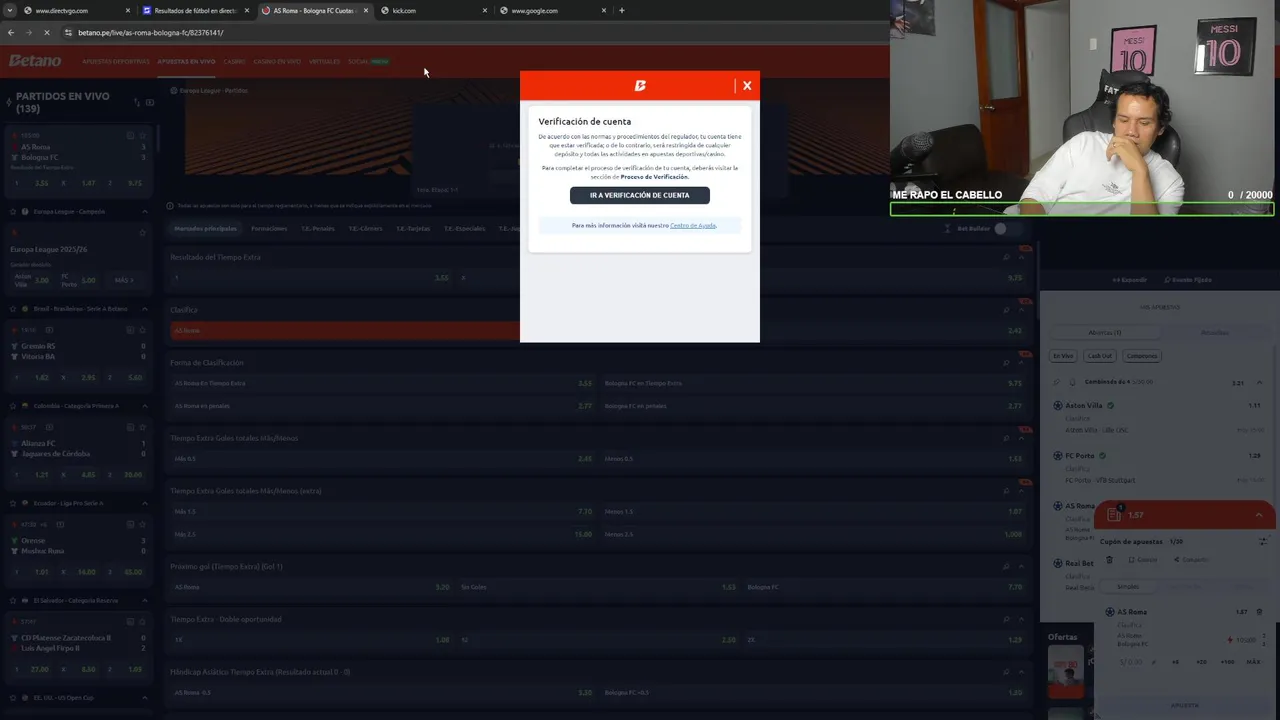Image resolution: width=1280 pixels, height=720 pixels.
Task: Click the Evento Fijado option
Action: click(x=1188, y=280)
